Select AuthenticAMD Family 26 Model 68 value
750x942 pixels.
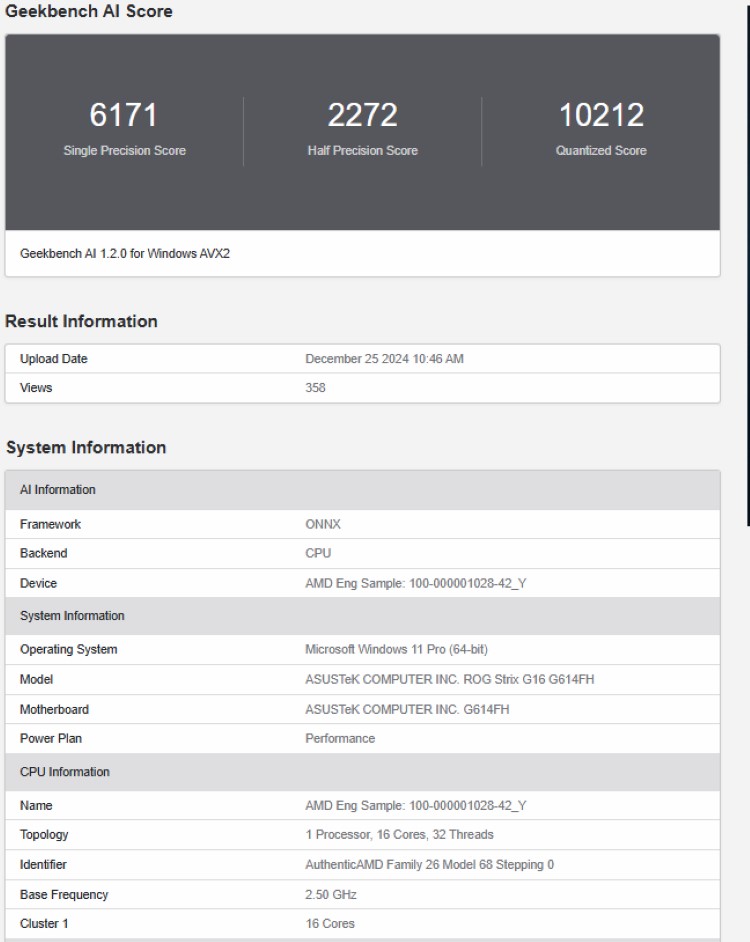pos(430,865)
